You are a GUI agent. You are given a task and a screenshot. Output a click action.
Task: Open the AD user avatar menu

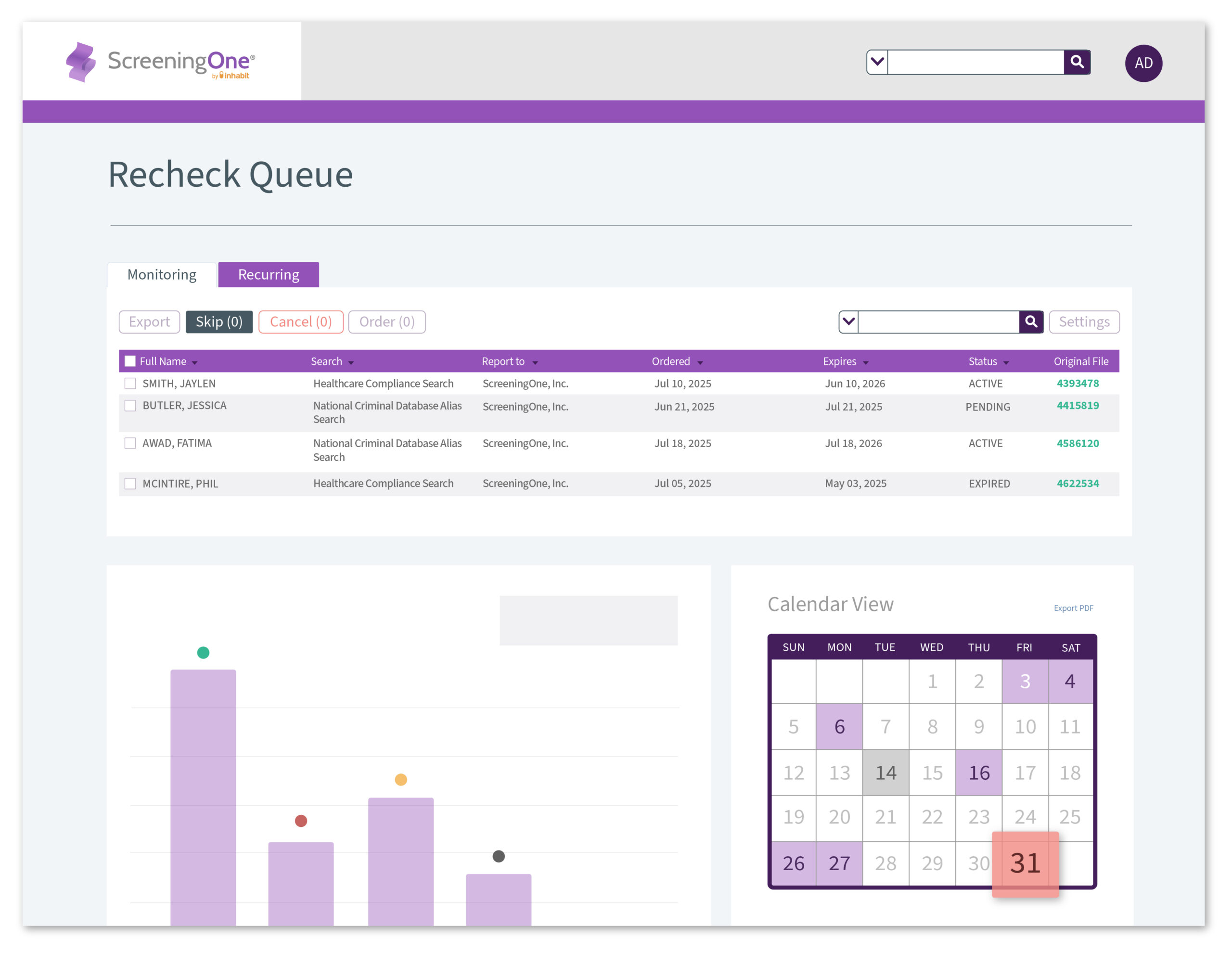point(1143,63)
